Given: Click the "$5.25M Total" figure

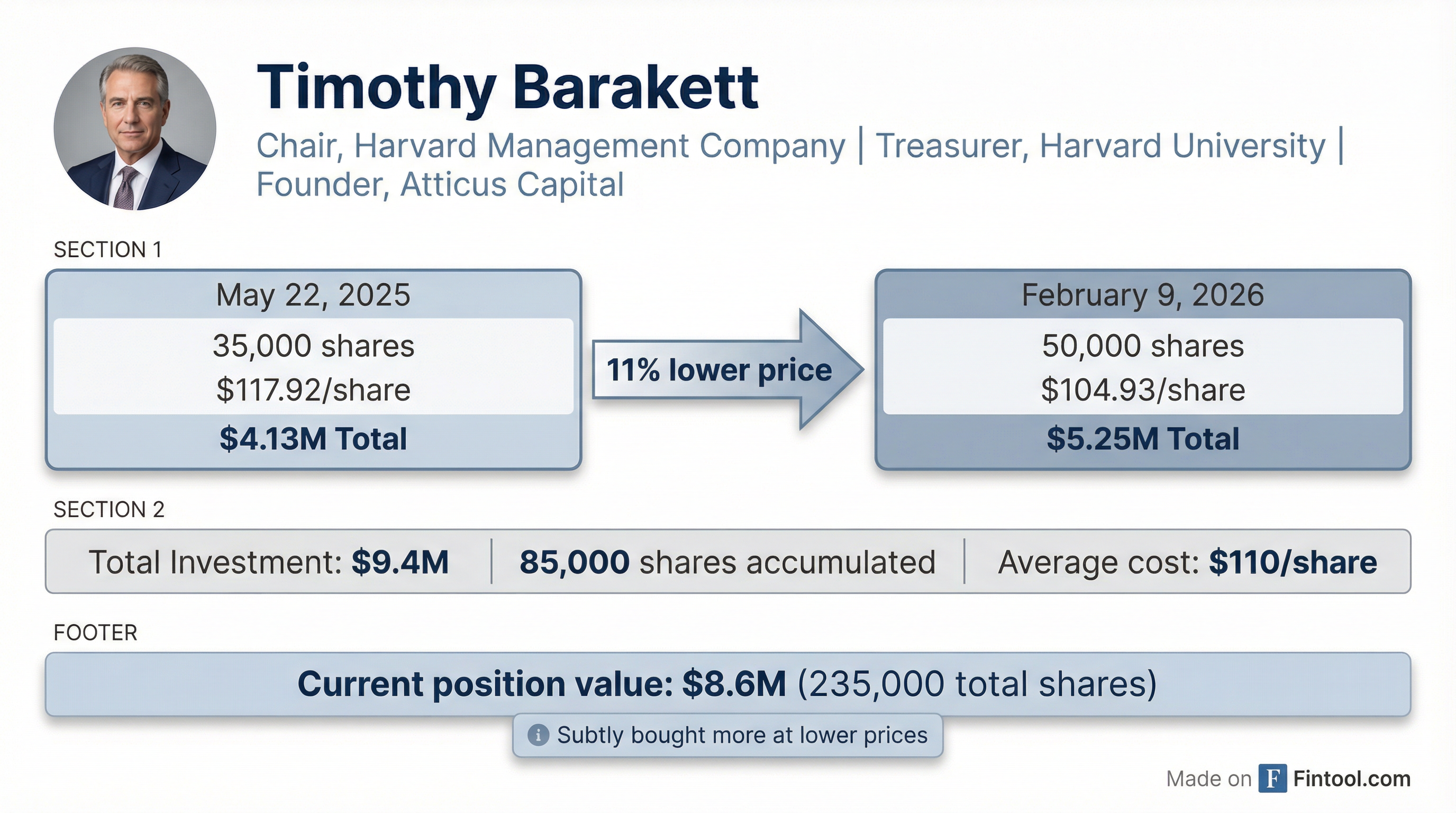Looking at the screenshot, I should (x=1142, y=439).
